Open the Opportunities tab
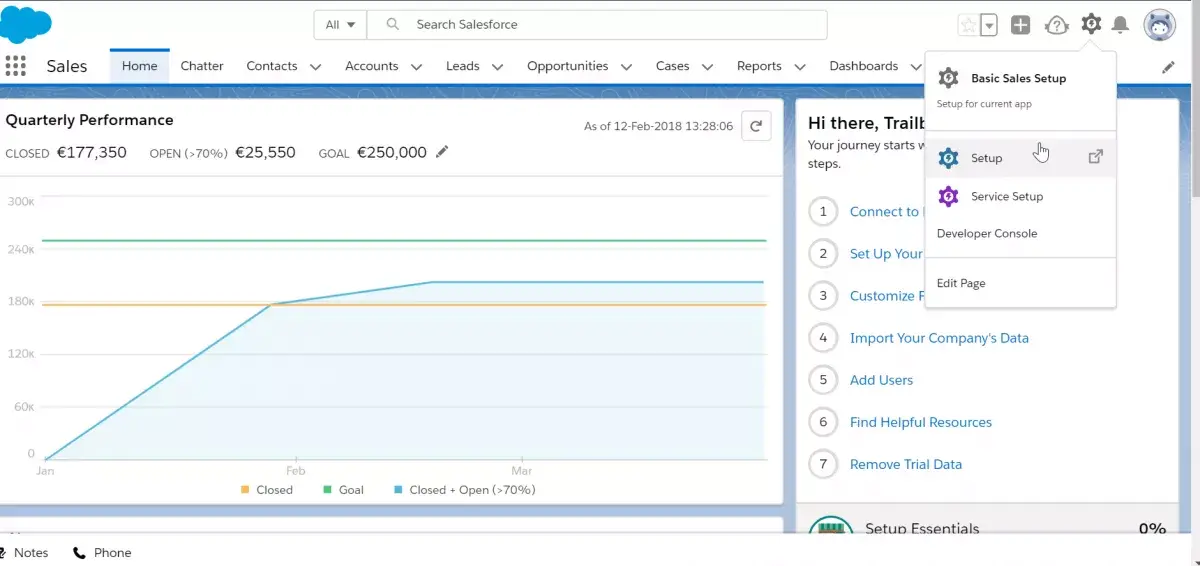 [x=568, y=66]
